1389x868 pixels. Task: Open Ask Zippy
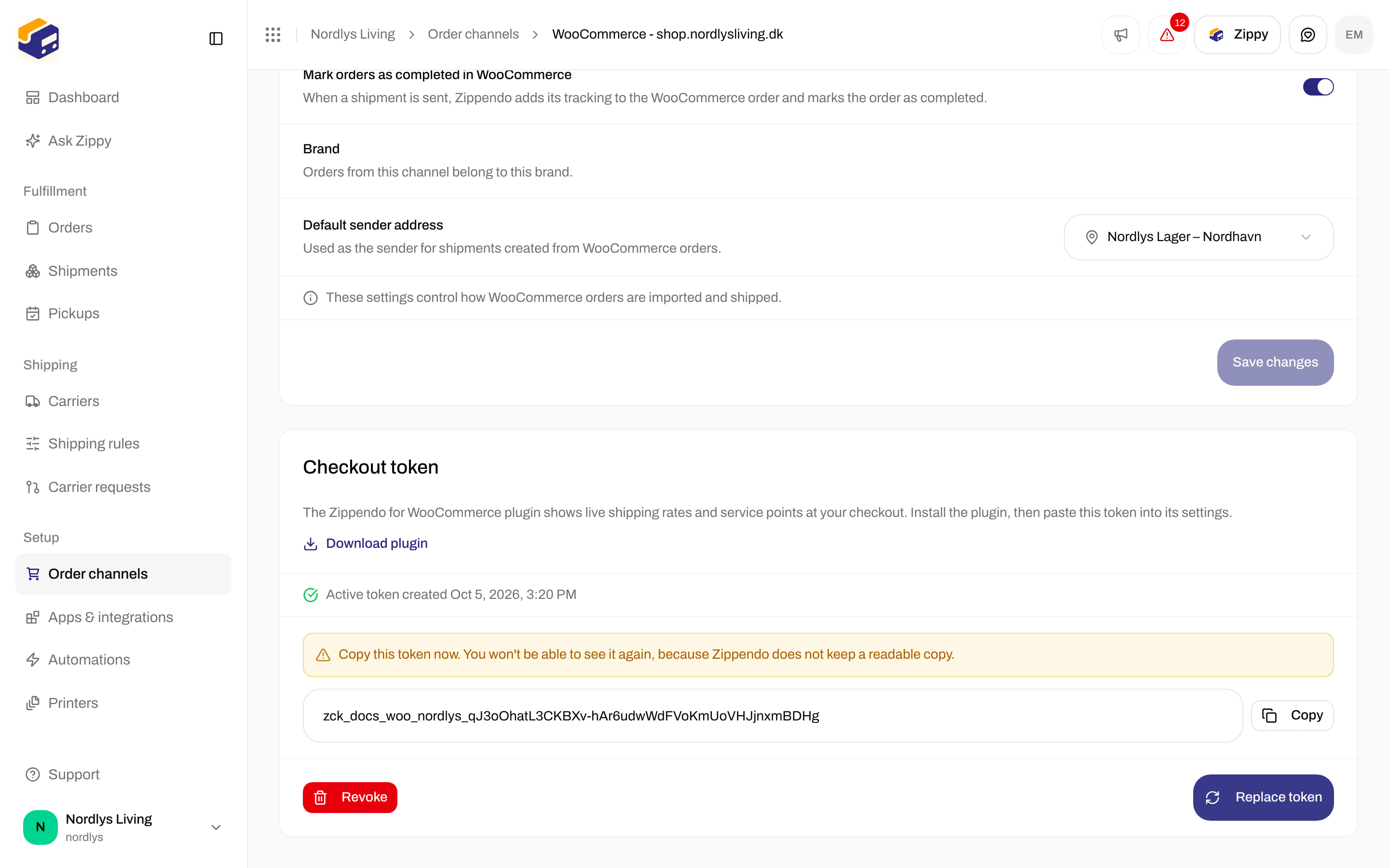(x=123, y=141)
